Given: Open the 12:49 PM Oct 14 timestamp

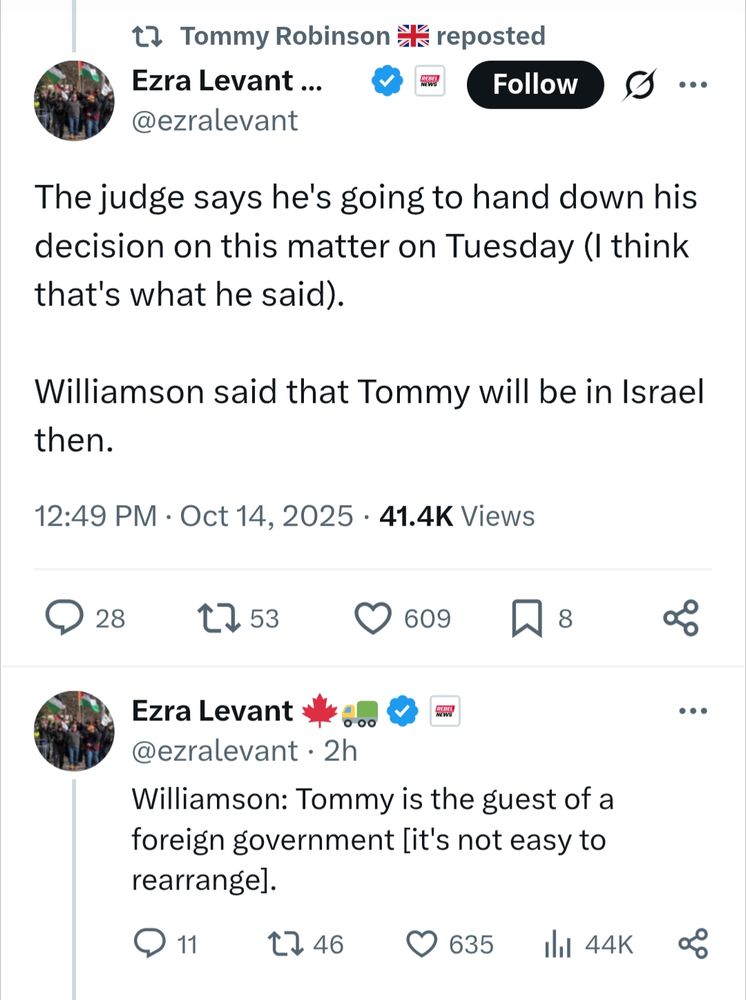Looking at the screenshot, I should click(193, 516).
